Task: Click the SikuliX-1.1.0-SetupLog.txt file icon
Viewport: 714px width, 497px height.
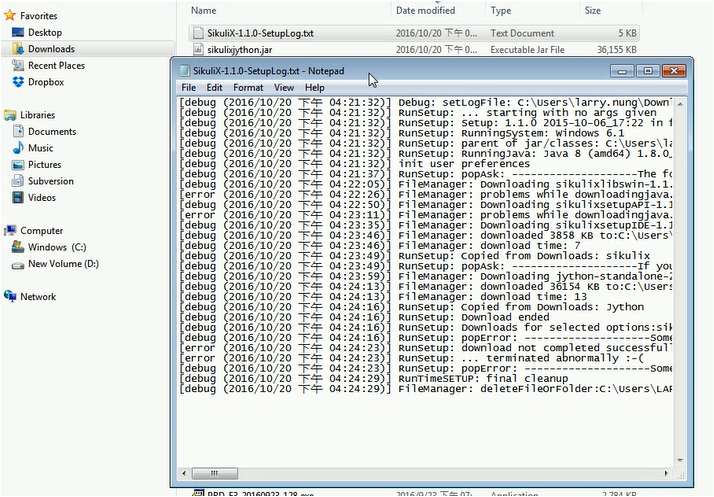Action: pyautogui.click(x=198, y=33)
